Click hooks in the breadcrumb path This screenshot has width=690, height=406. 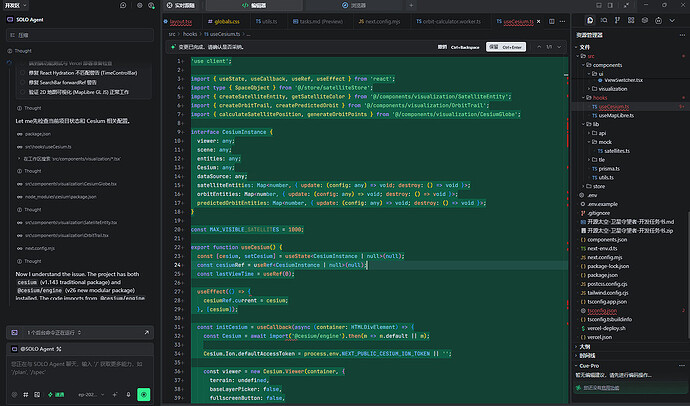point(190,34)
